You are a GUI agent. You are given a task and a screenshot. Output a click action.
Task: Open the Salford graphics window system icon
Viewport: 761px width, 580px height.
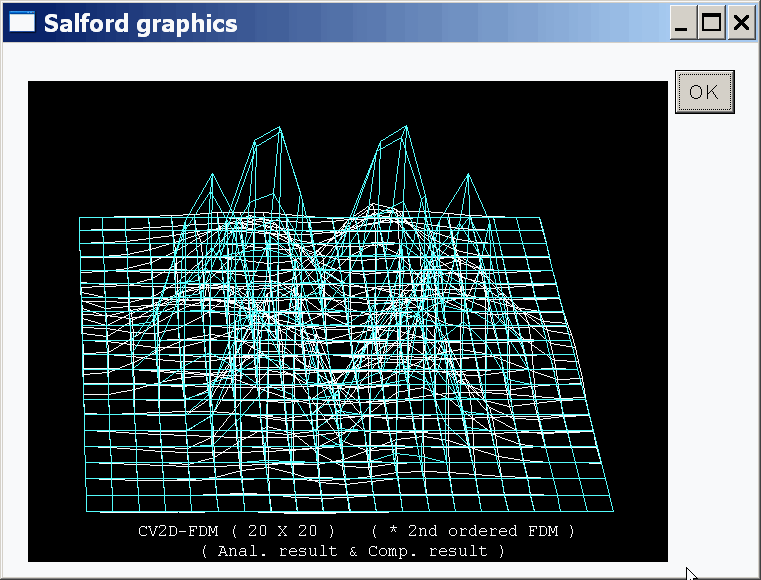[22, 22]
